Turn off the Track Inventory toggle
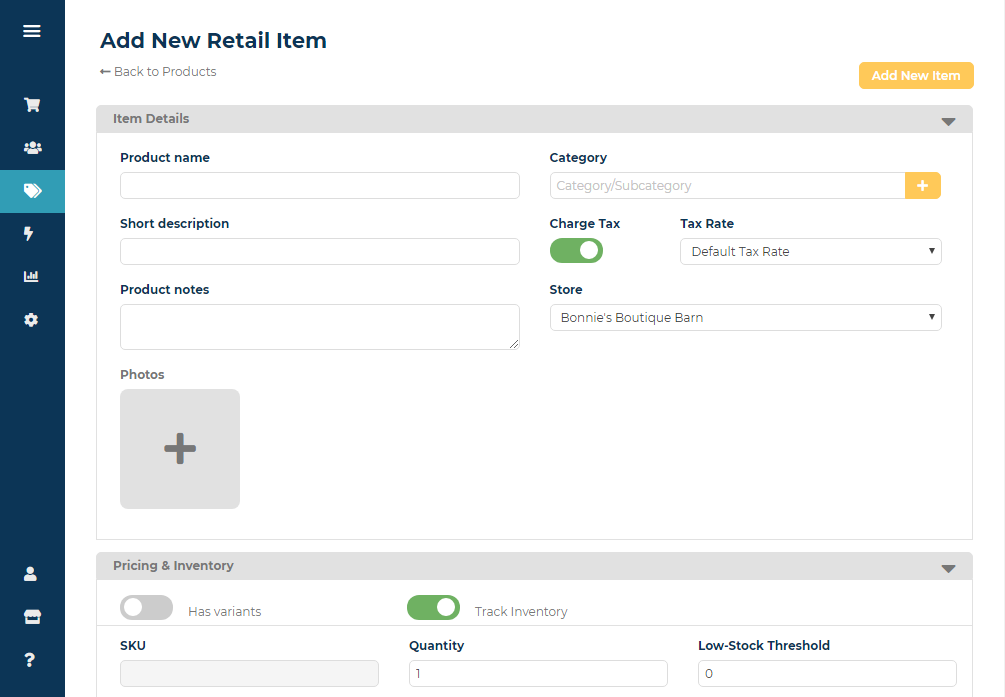Image resolution: width=1005 pixels, height=697 pixels. pos(433,608)
